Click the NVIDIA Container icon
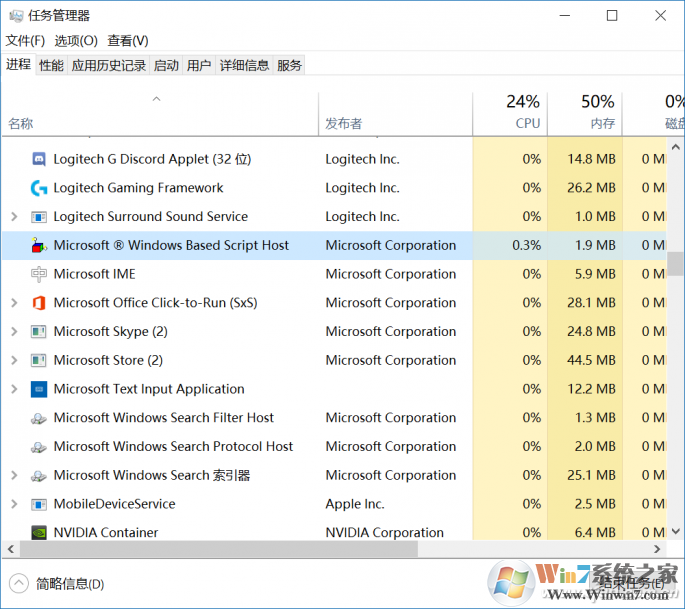The width and height of the screenshot is (685, 609). [39, 533]
